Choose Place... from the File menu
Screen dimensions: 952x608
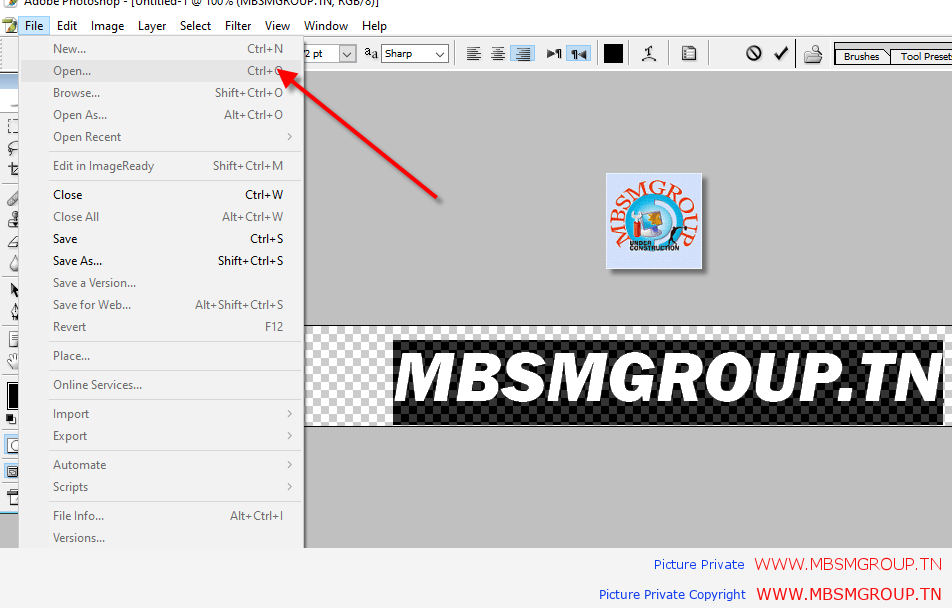[161, 356]
